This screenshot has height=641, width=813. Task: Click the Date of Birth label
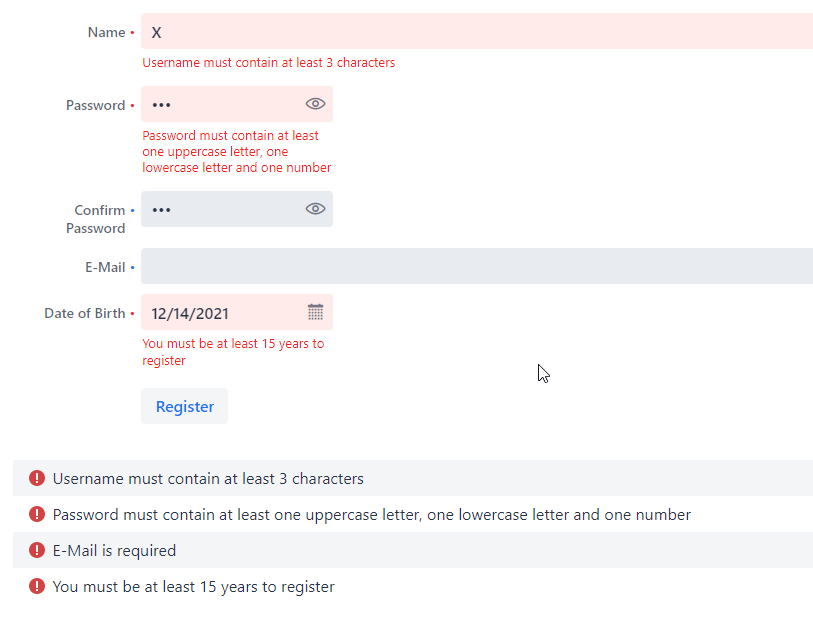[x=85, y=313]
